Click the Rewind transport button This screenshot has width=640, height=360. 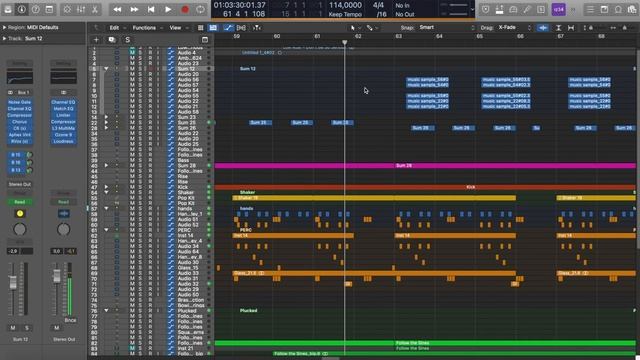pos(117,9)
